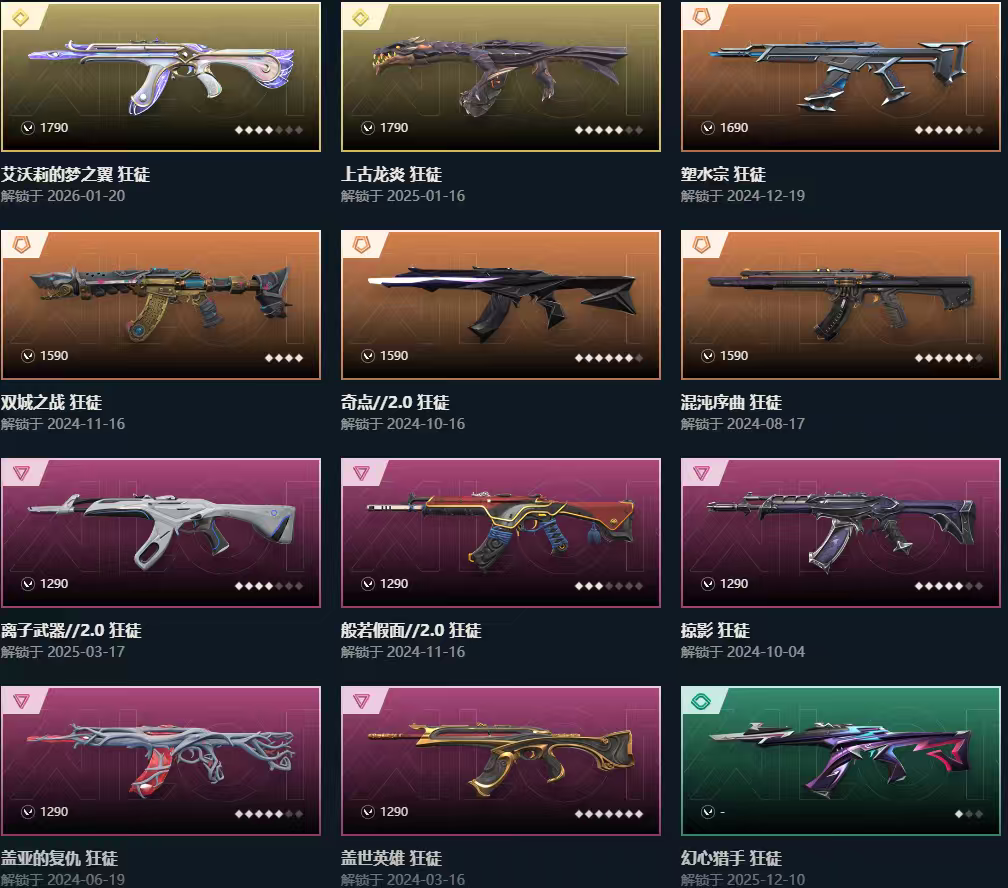This screenshot has height=888, width=1008.
Task: Click the 上古龙炎 狂徒 title text
Action: (x=392, y=174)
